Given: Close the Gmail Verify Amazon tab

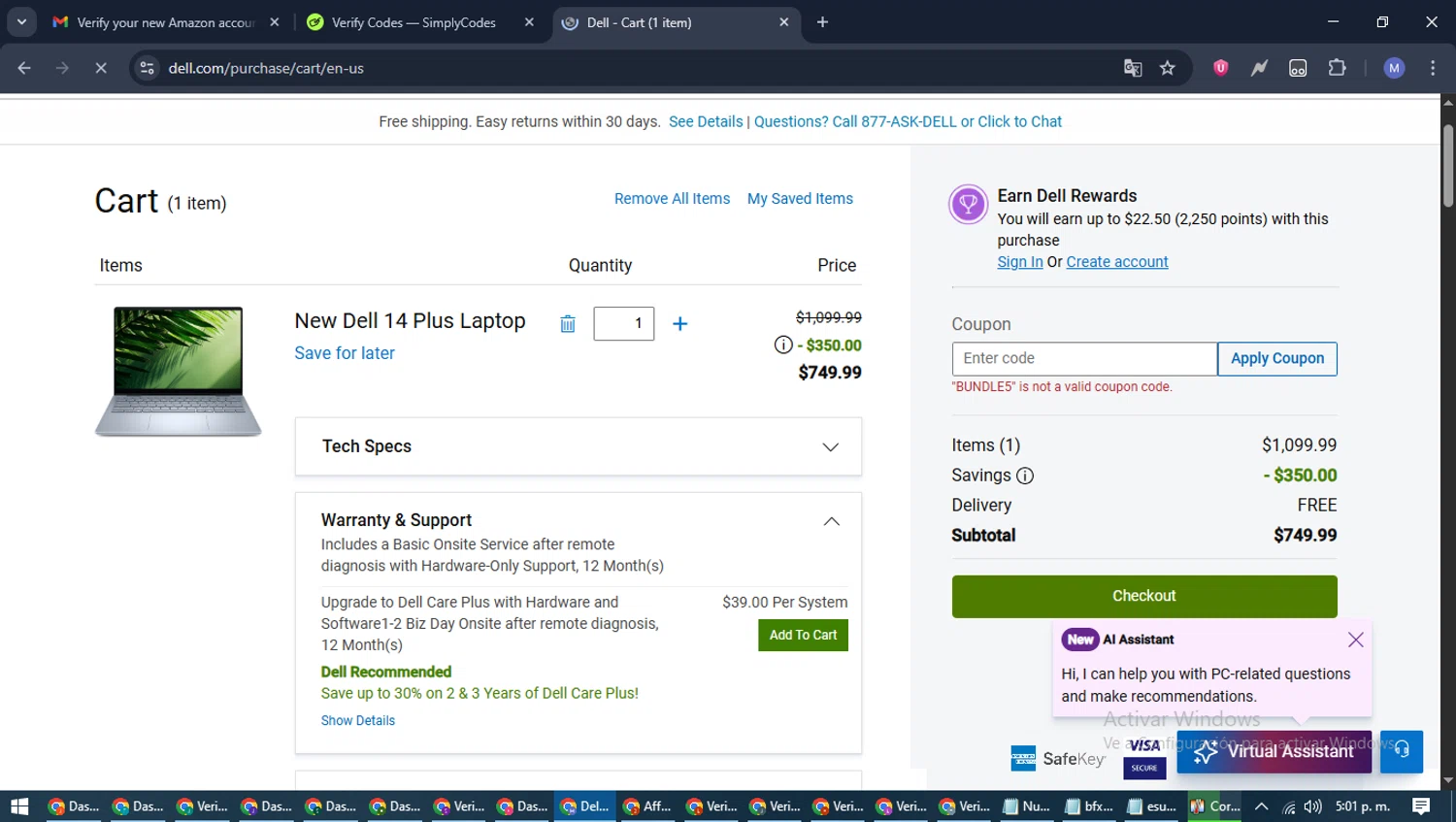Looking at the screenshot, I should tap(275, 21).
